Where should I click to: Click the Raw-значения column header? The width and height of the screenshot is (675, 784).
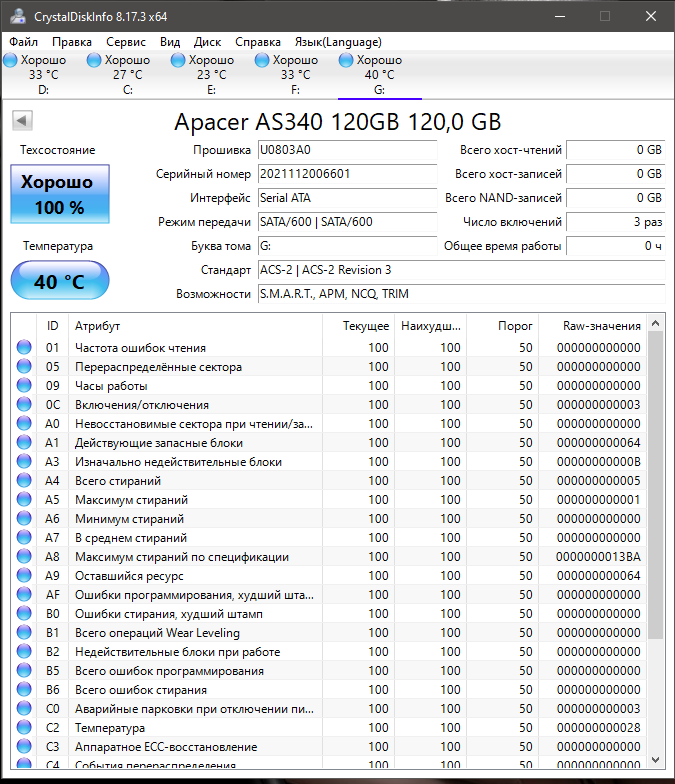click(x=592, y=326)
